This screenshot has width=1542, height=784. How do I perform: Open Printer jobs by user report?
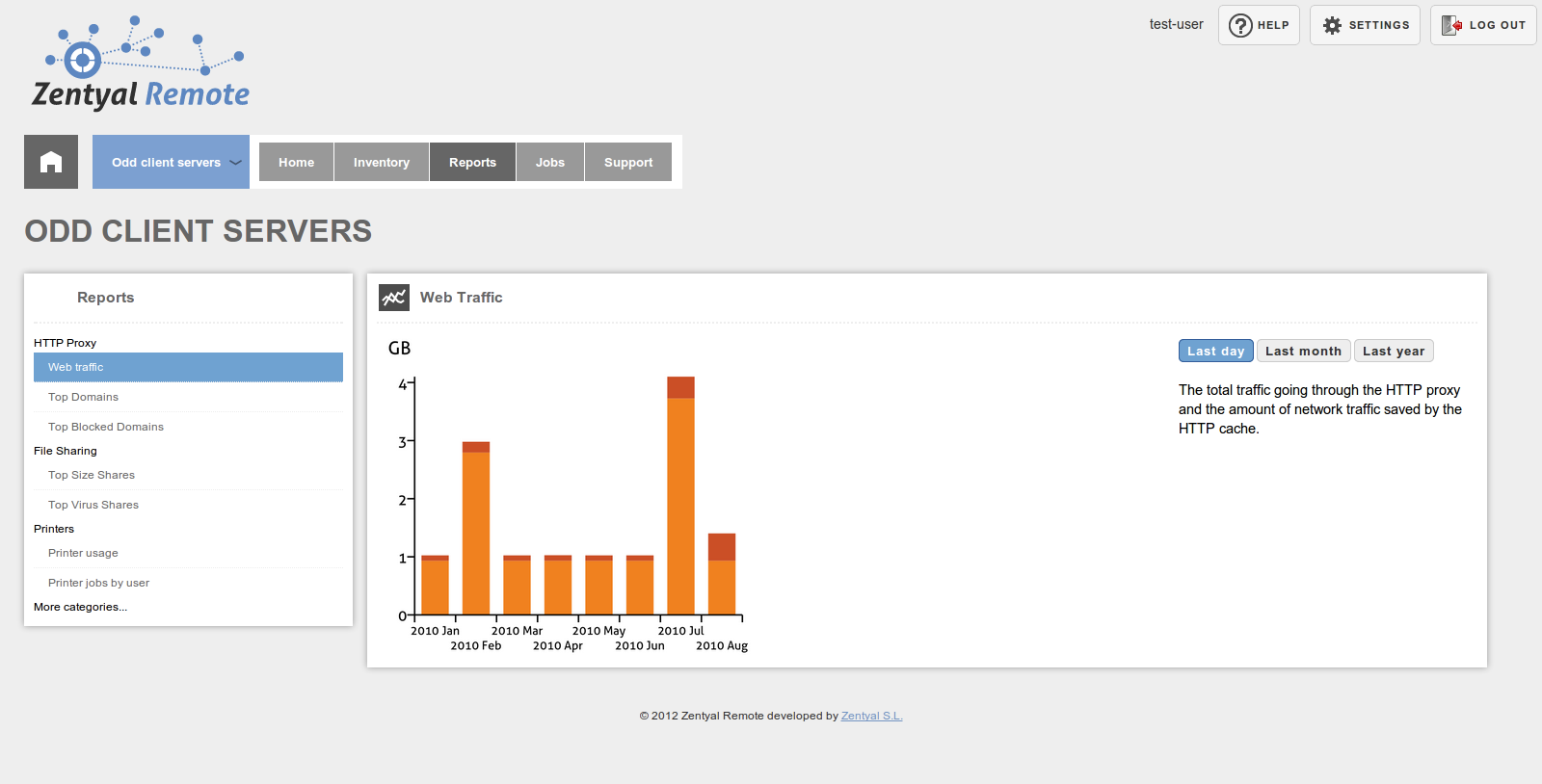click(188, 583)
